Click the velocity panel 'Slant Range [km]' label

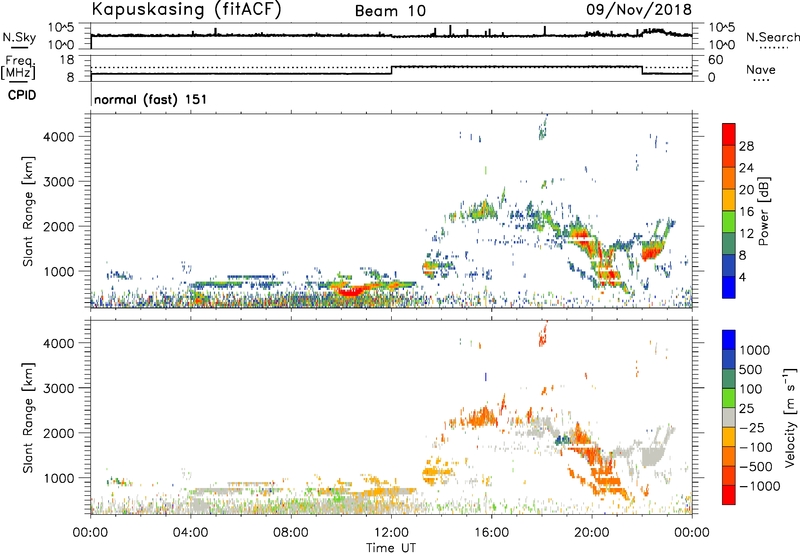(28, 418)
